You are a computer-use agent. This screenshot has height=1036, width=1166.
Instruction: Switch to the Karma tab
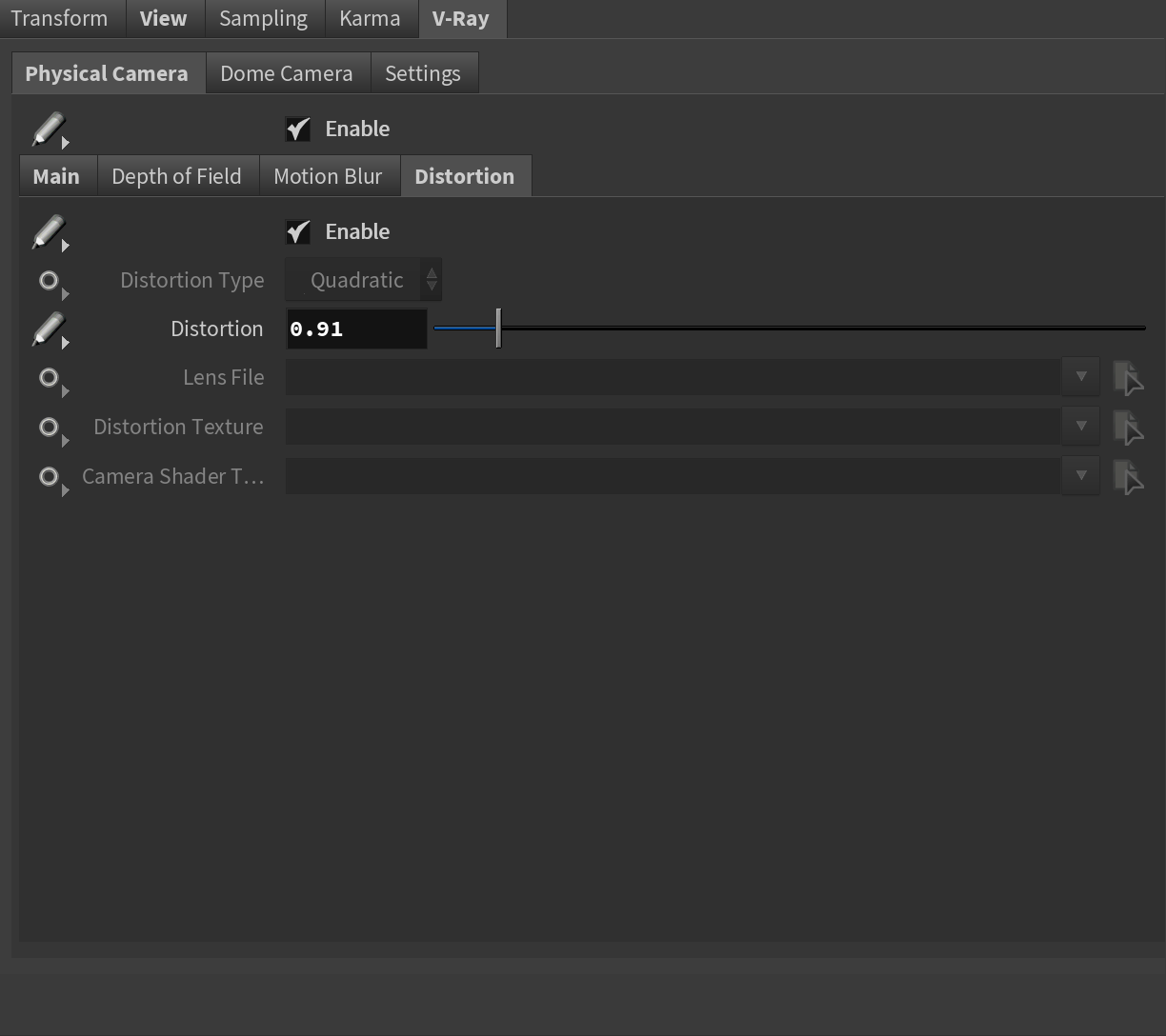pyautogui.click(x=370, y=19)
